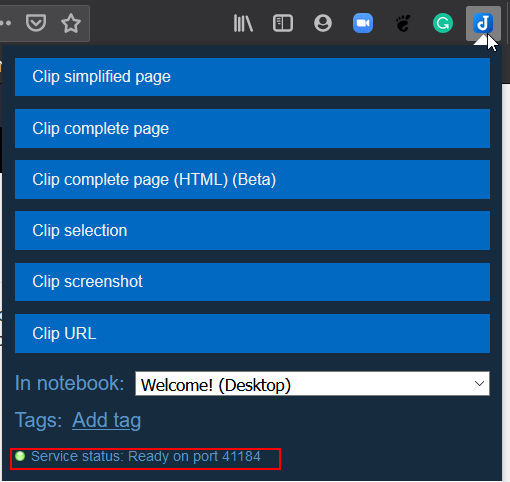Open the Library bookshelf icon
Image resolution: width=510 pixels, height=482 pixels.
243,23
